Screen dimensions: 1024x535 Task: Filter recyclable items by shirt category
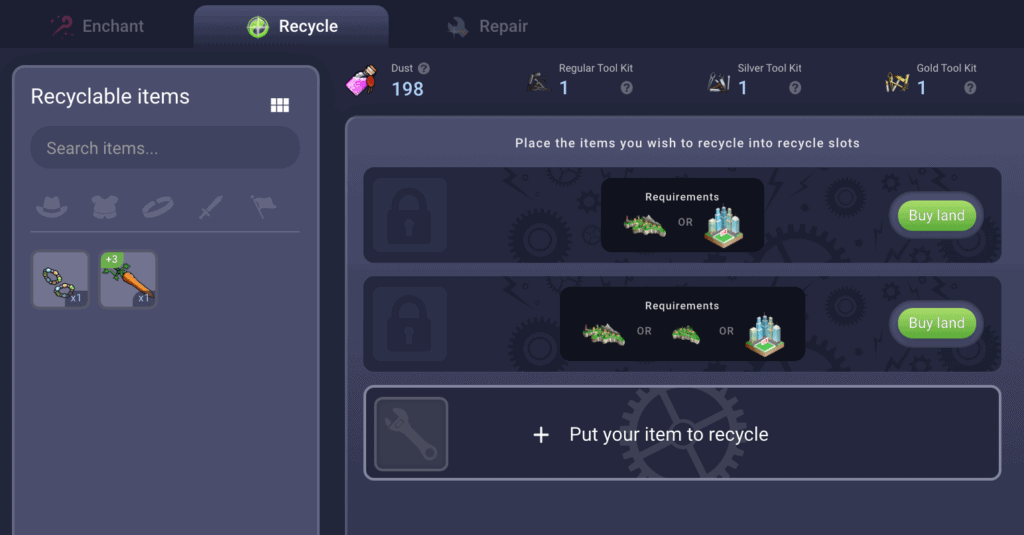click(104, 207)
